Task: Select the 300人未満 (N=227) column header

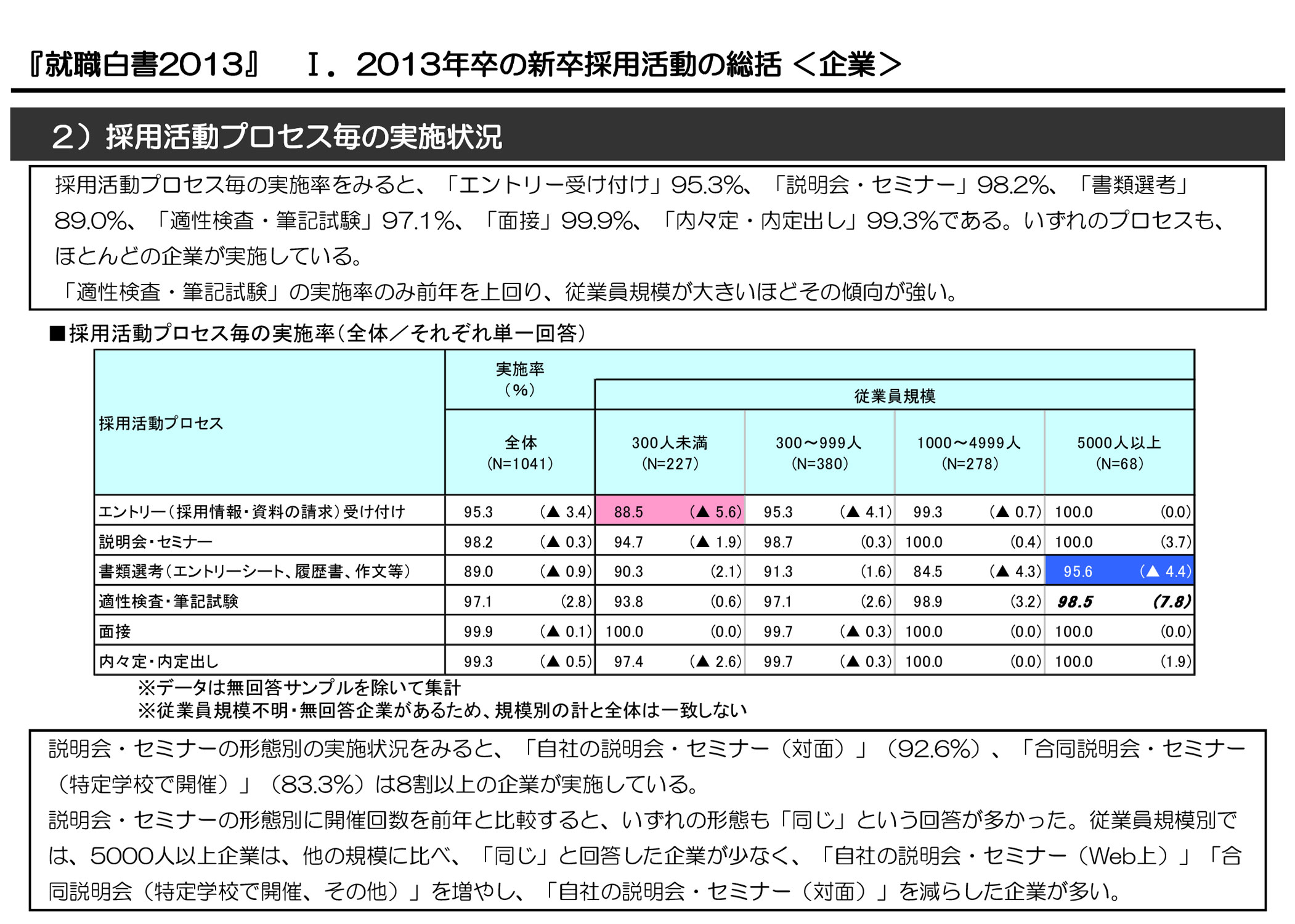Action: (670, 453)
